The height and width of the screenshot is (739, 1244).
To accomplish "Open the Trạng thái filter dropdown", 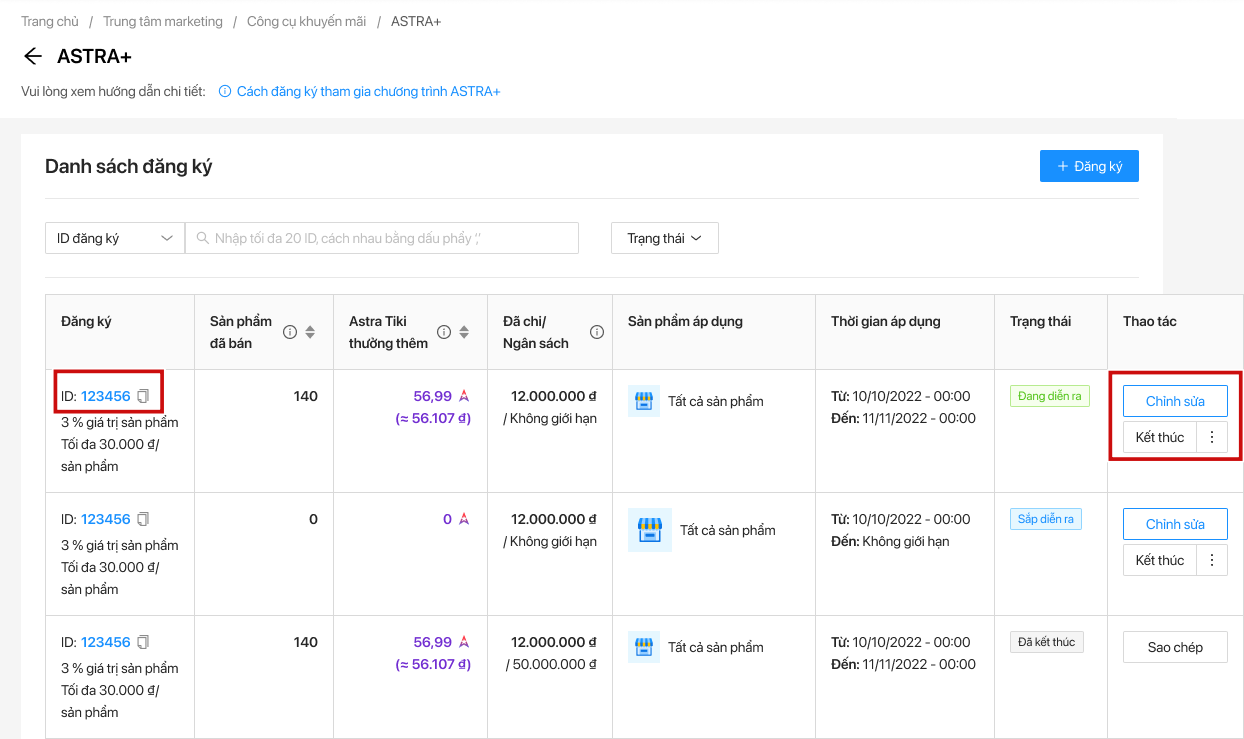I will point(665,238).
